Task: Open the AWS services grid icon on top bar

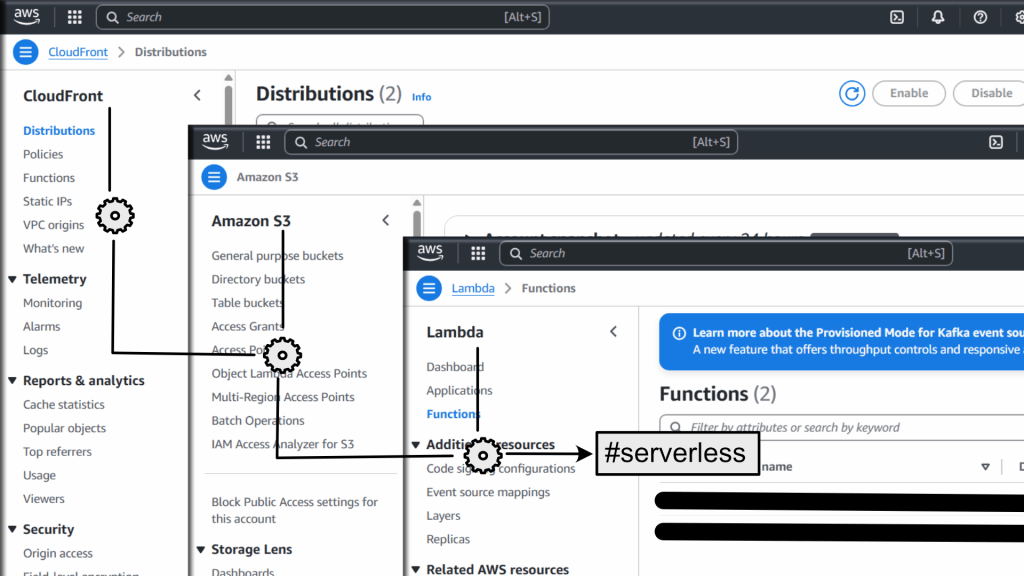Action: pyautogui.click(x=74, y=17)
